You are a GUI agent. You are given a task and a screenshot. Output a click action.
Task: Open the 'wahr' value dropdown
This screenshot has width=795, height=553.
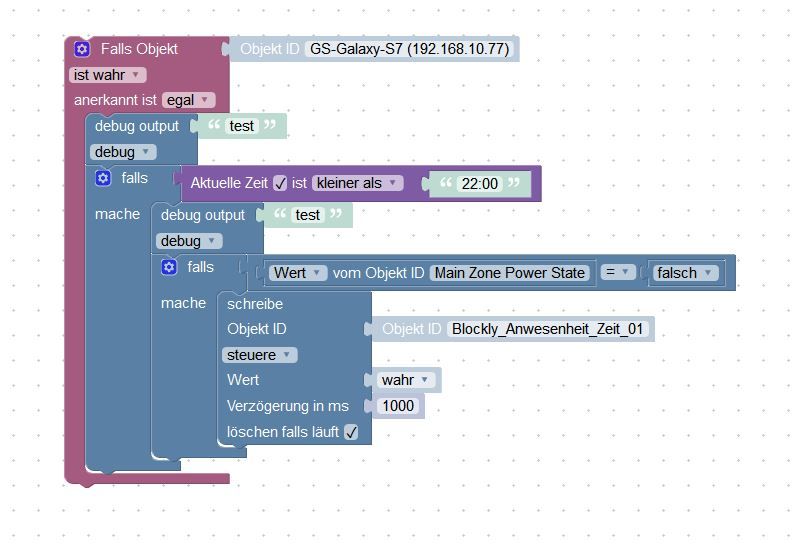coord(406,380)
